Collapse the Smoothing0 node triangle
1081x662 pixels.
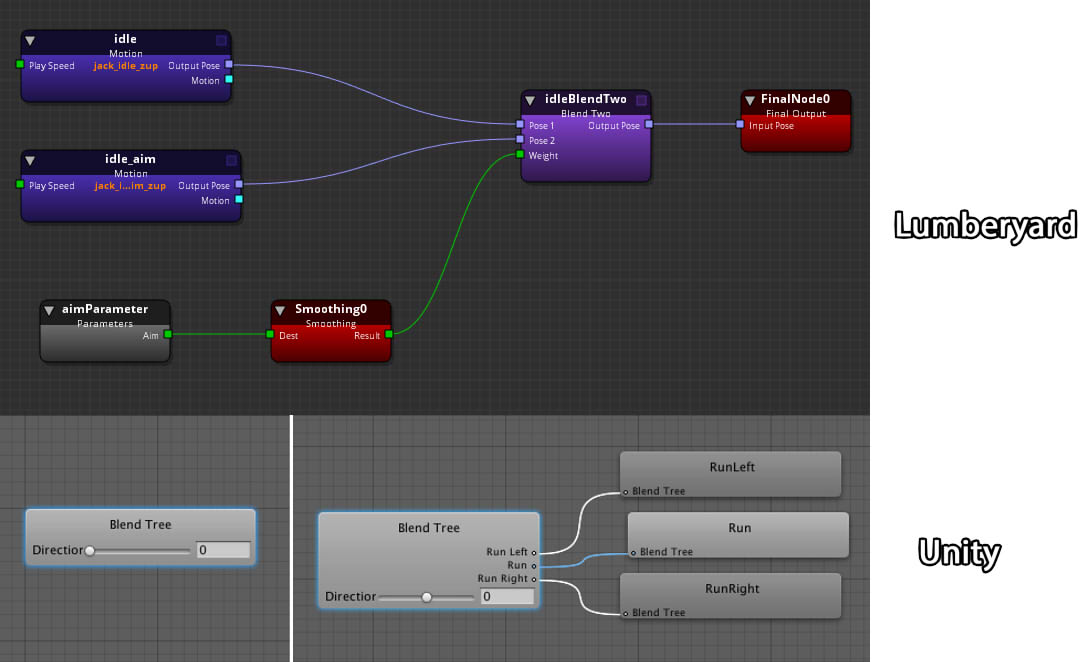coord(280,310)
